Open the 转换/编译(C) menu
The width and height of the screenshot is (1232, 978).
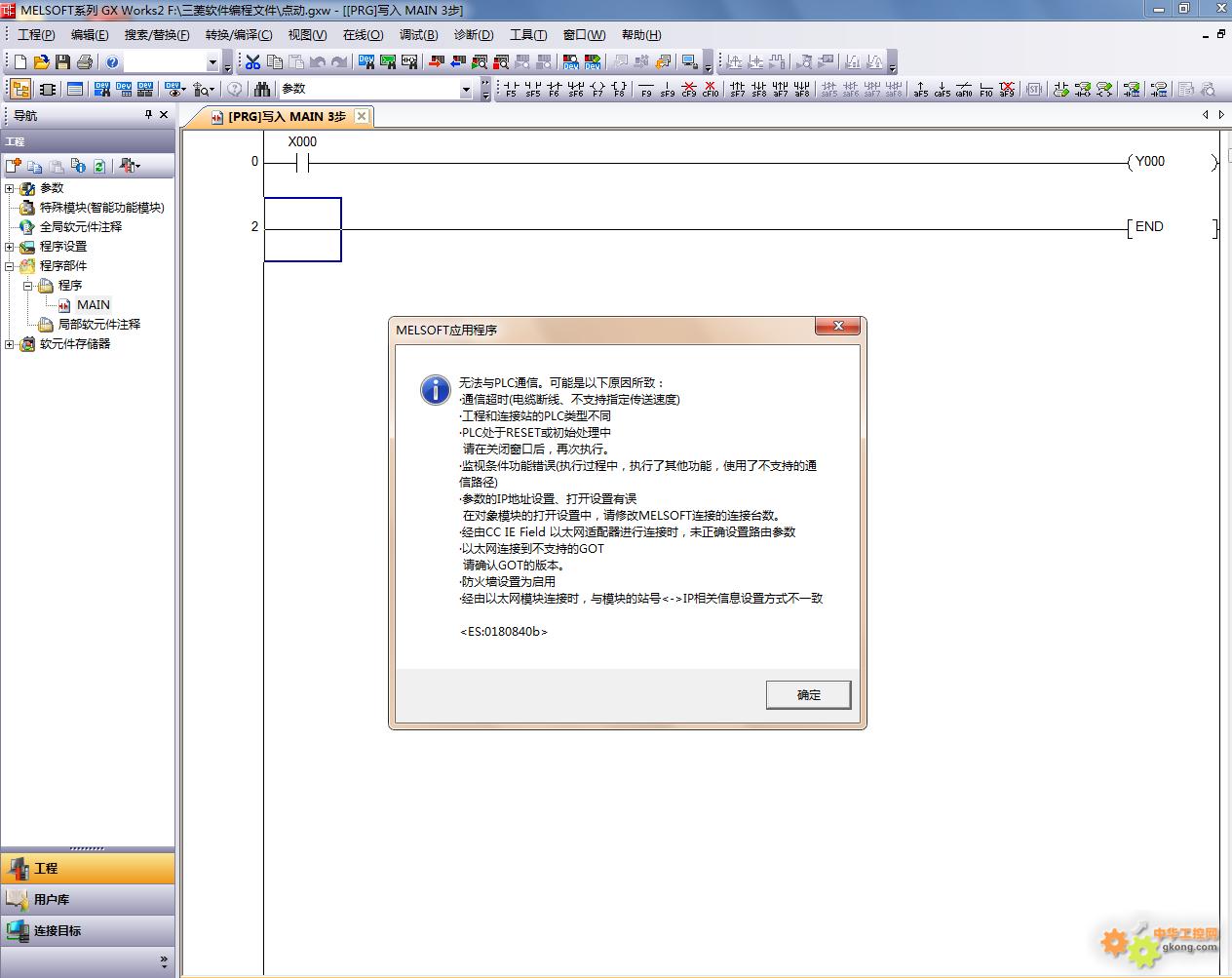click(239, 35)
